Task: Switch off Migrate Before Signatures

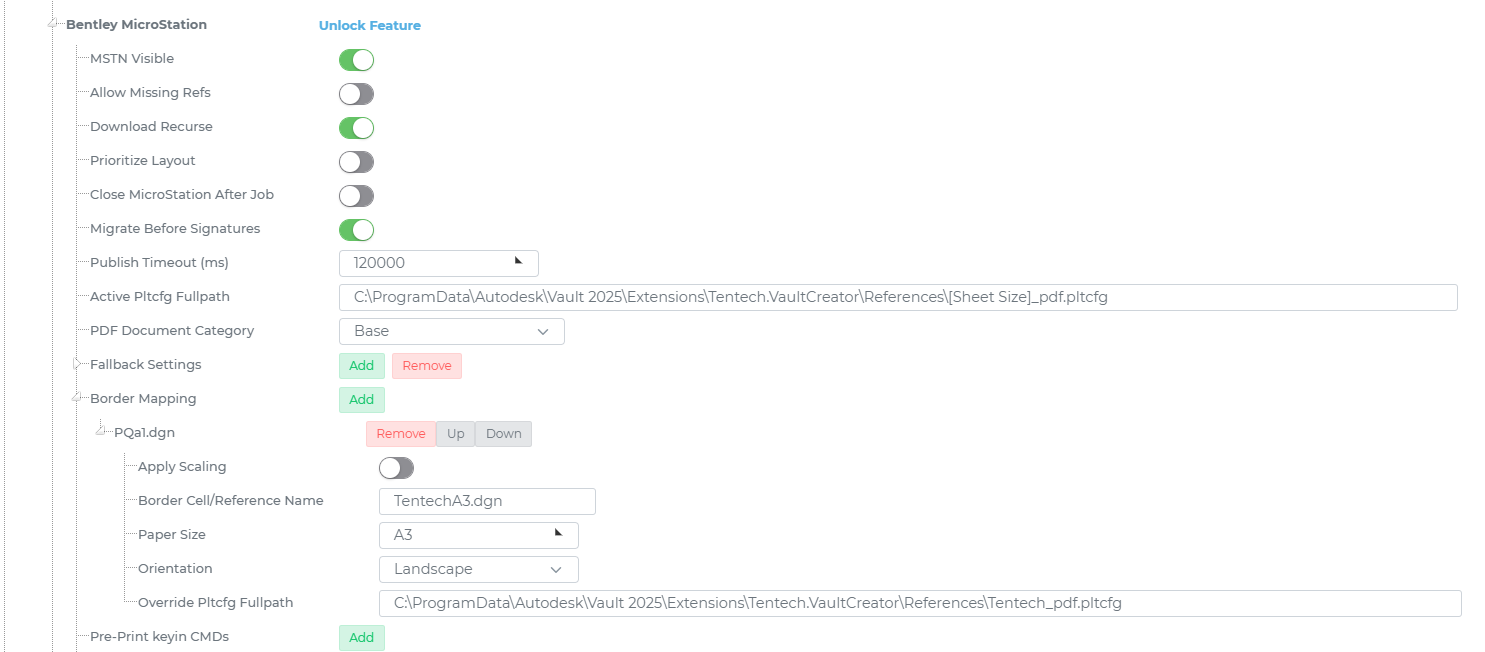Action: tap(356, 230)
